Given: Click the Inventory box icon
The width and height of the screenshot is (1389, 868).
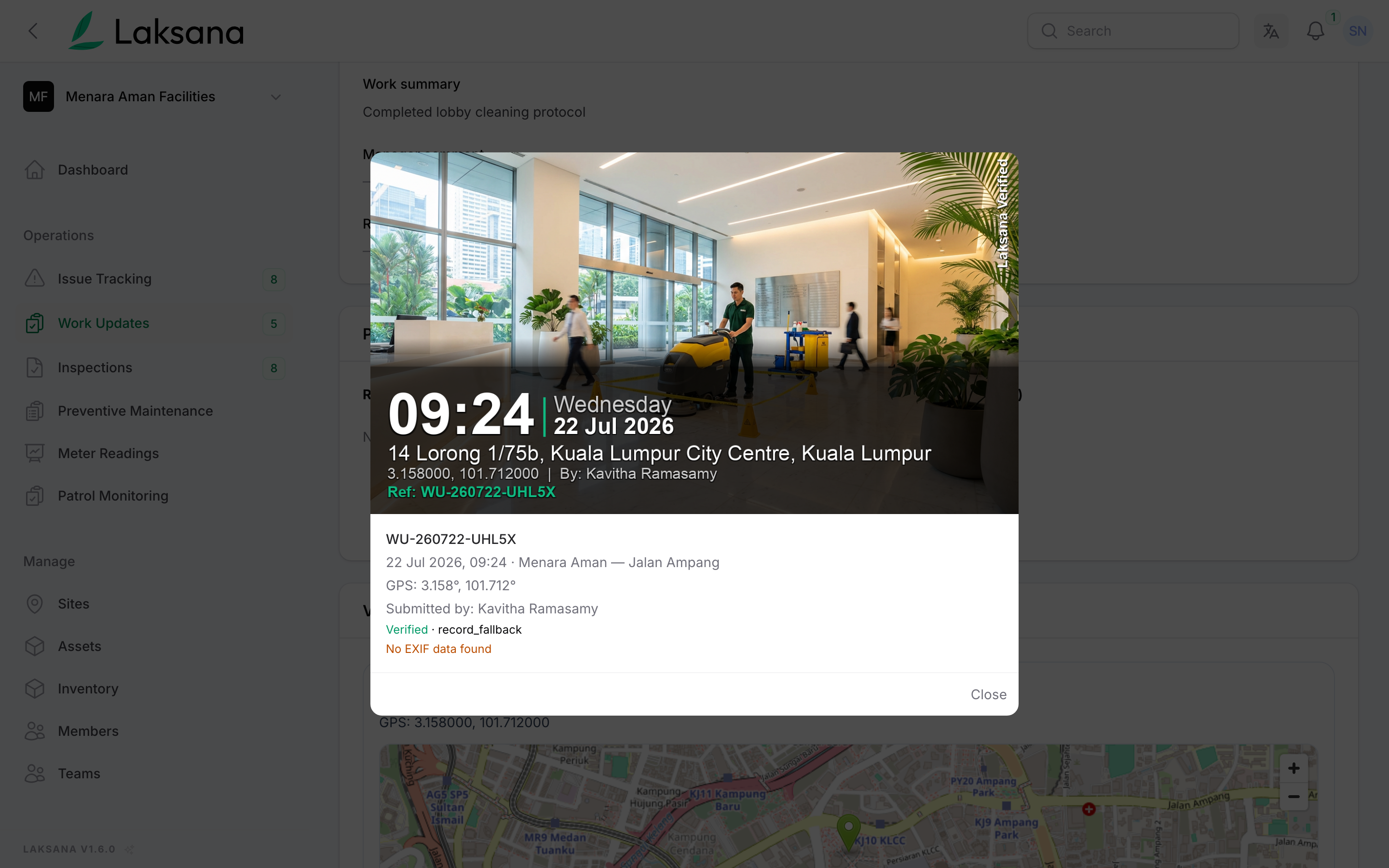Looking at the screenshot, I should click(x=35, y=689).
